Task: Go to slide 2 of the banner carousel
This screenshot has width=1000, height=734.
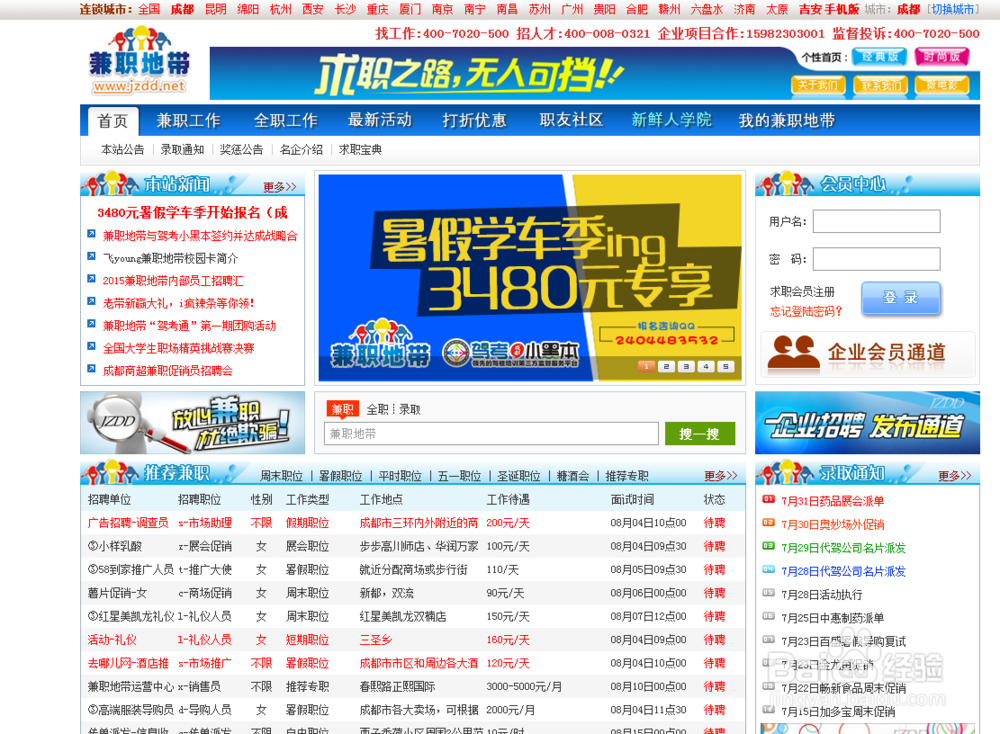Action: pos(666,366)
